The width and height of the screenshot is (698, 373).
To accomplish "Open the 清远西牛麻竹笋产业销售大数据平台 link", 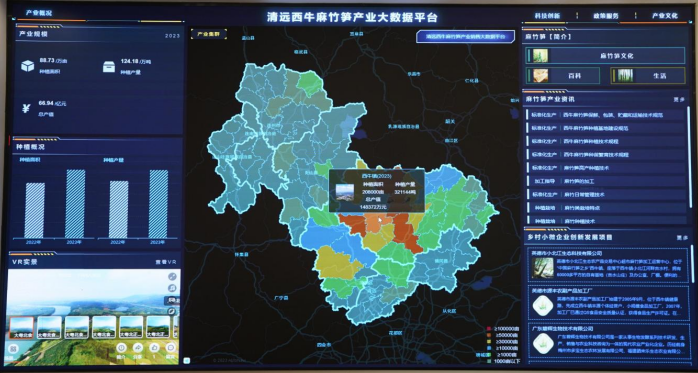I will tap(465, 36).
